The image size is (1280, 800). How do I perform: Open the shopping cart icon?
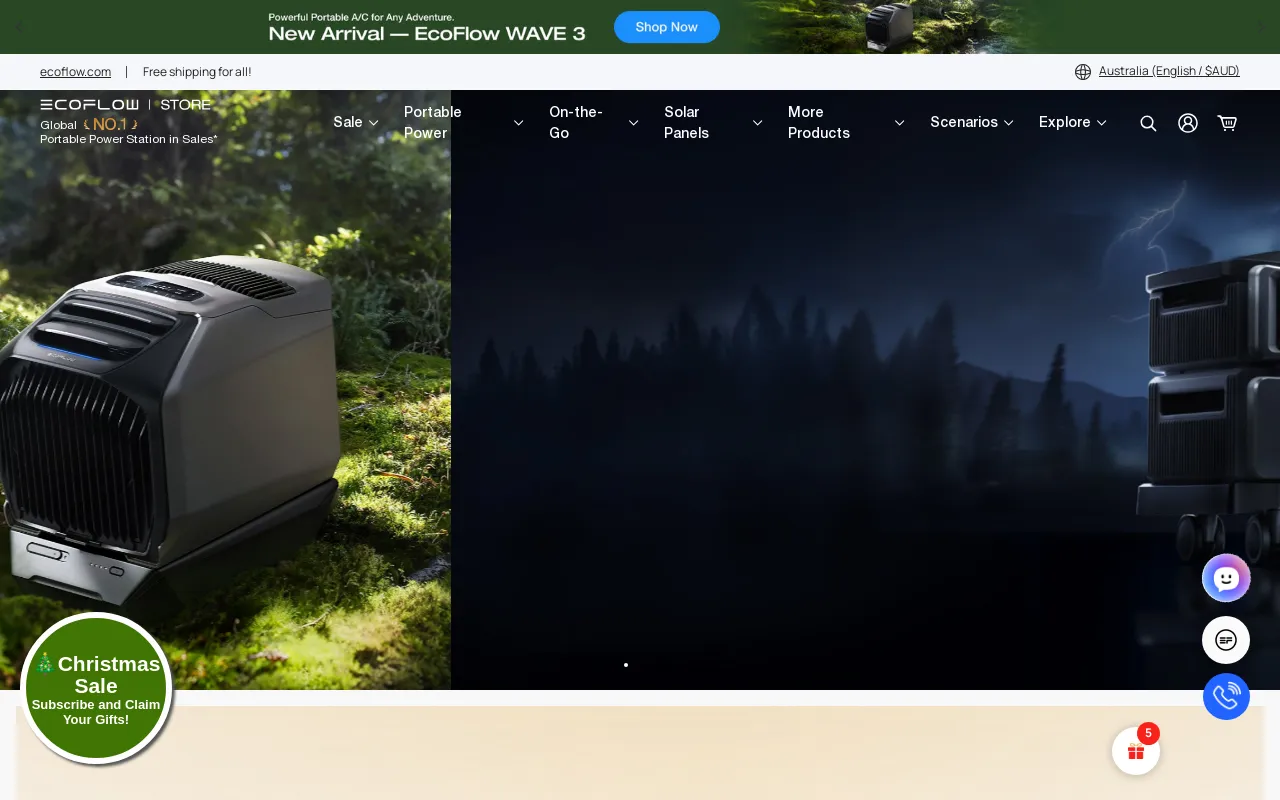point(1227,123)
